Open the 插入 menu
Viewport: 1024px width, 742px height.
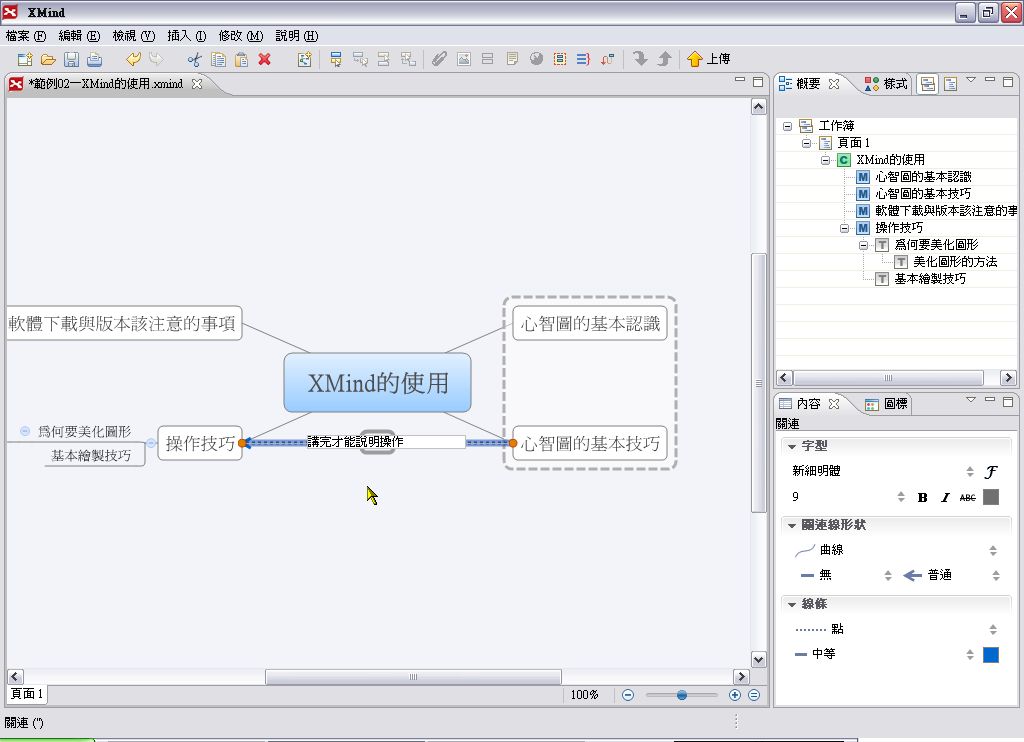[187, 36]
